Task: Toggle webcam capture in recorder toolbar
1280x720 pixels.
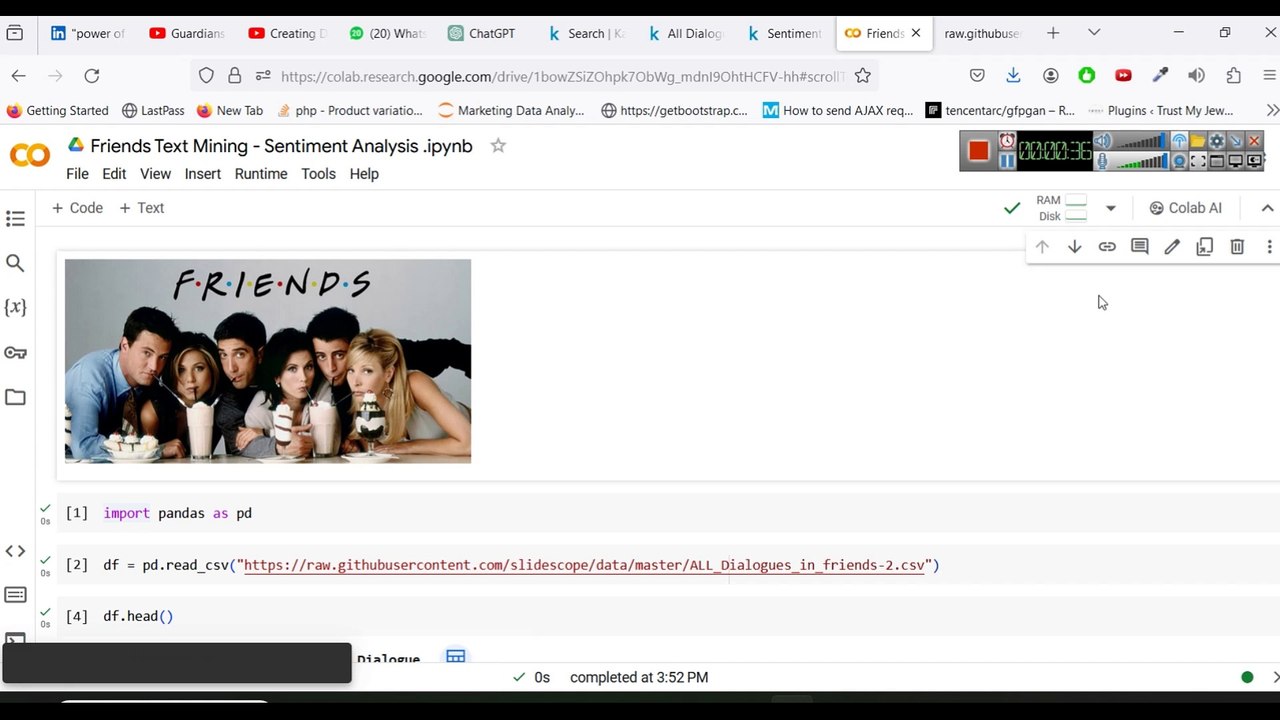Action: tap(1179, 161)
